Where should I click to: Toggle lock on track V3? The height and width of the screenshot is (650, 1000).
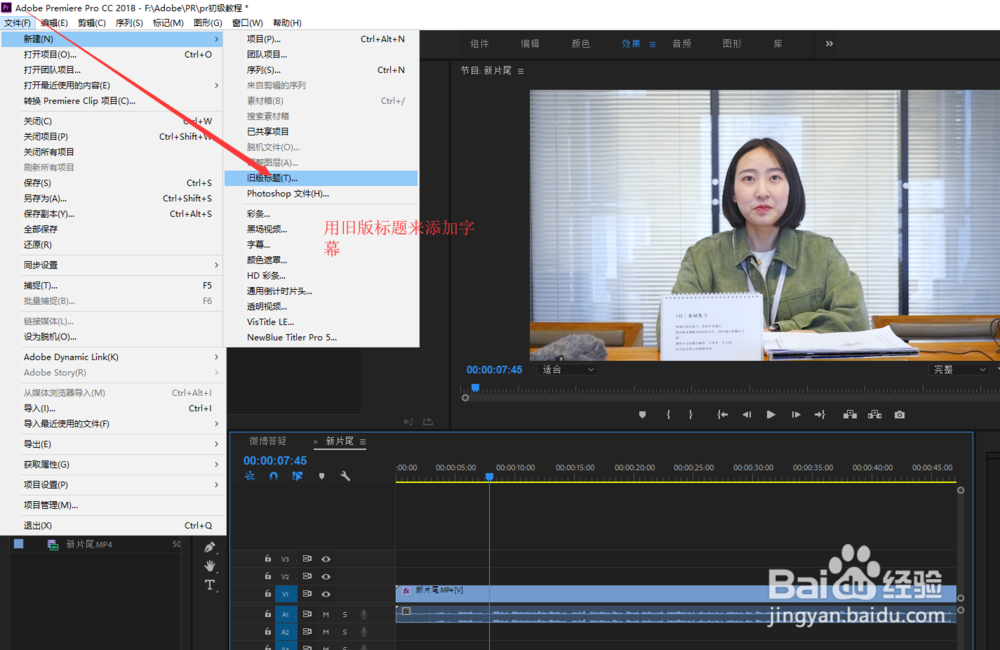(x=268, y=559)
